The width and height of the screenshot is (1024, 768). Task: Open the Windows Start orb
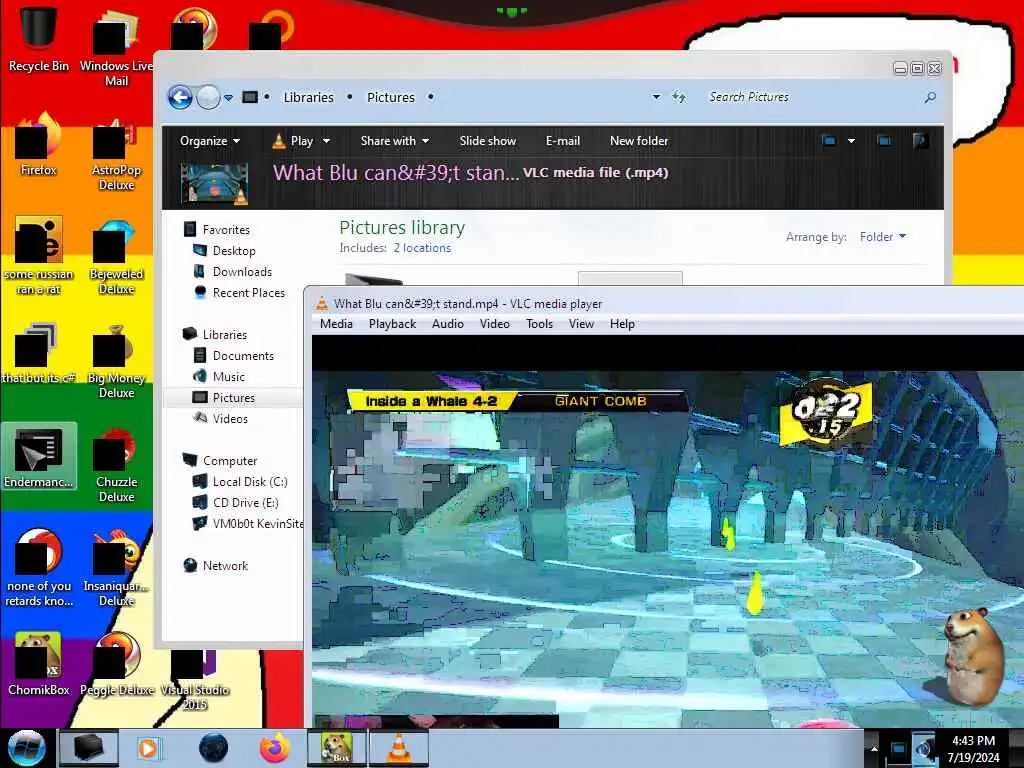point(26,748)
